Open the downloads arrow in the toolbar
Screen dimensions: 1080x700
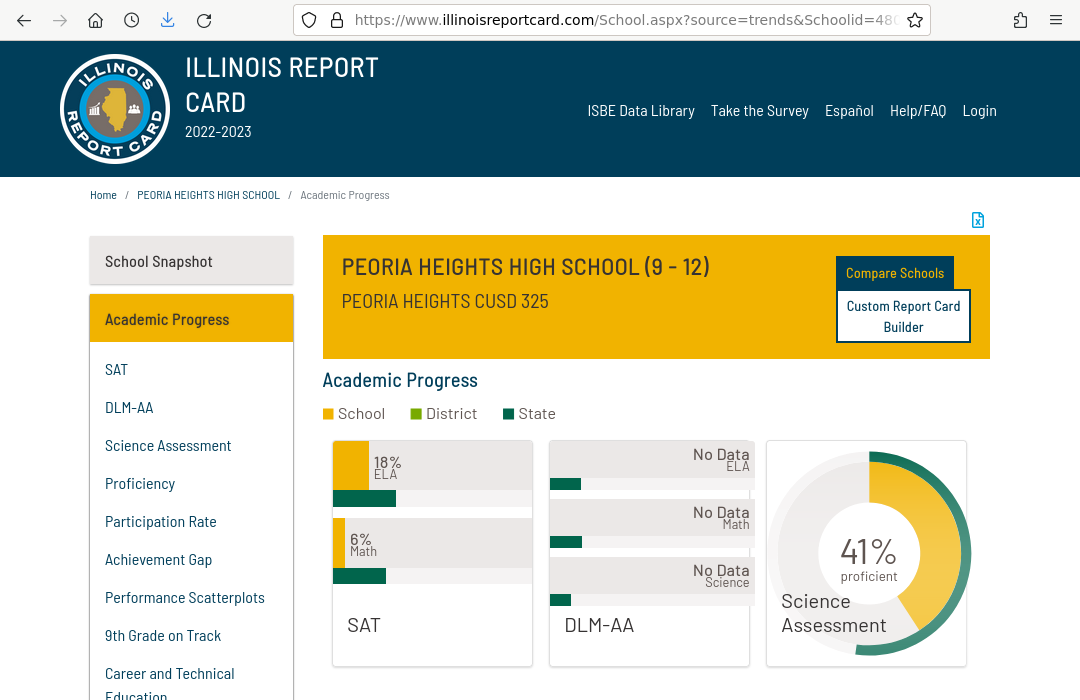coord(167,20)
